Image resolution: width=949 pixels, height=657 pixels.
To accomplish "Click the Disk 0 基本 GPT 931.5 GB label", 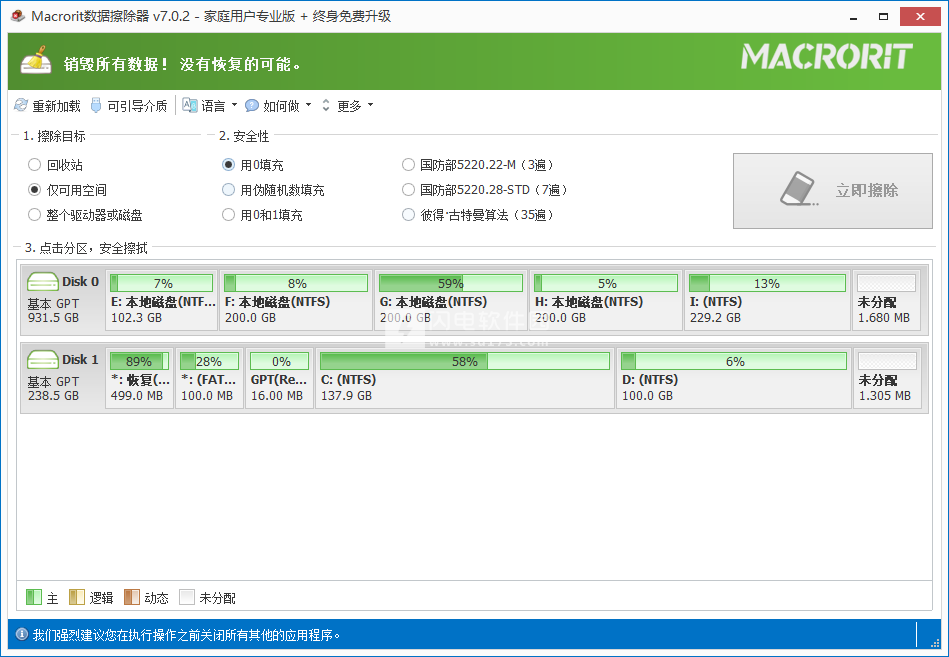I will click(x=53, y=310).
